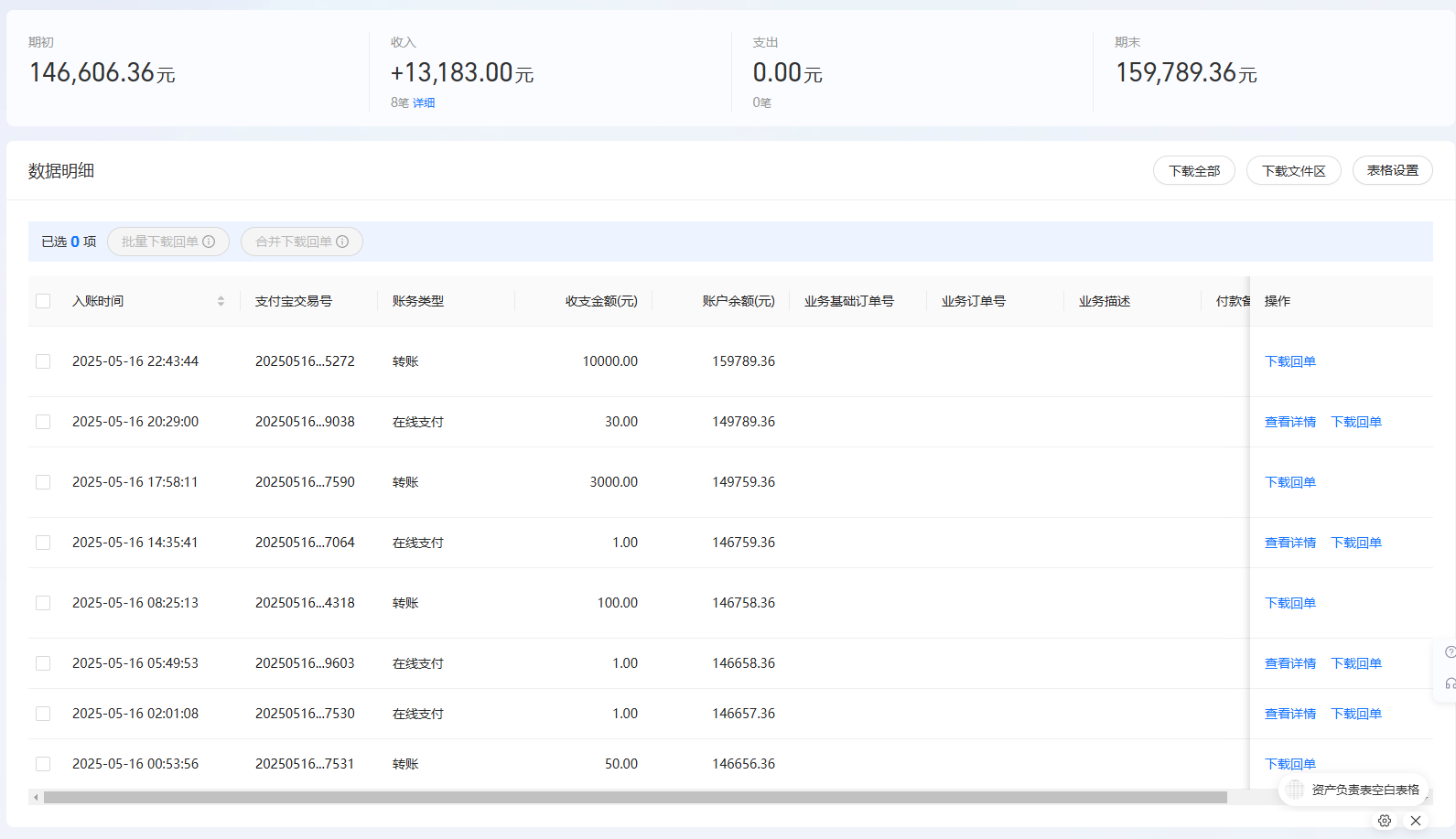Screen dimensions: 1456x839
Task: Open info icon on 批量下载回单 button
Action: [x=209, y=242]
